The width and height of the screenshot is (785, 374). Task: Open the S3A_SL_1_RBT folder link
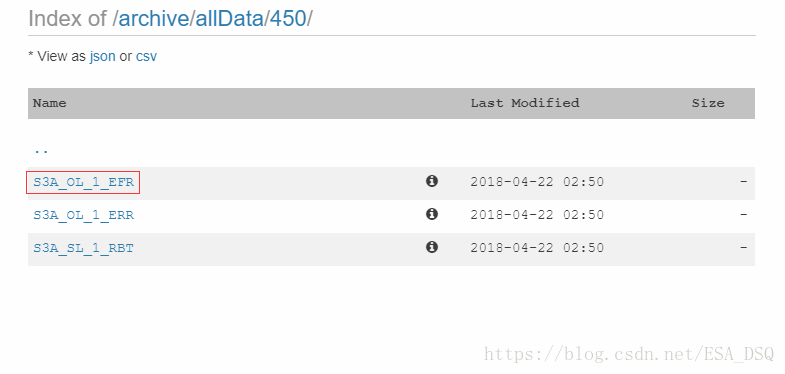(84, 248)
